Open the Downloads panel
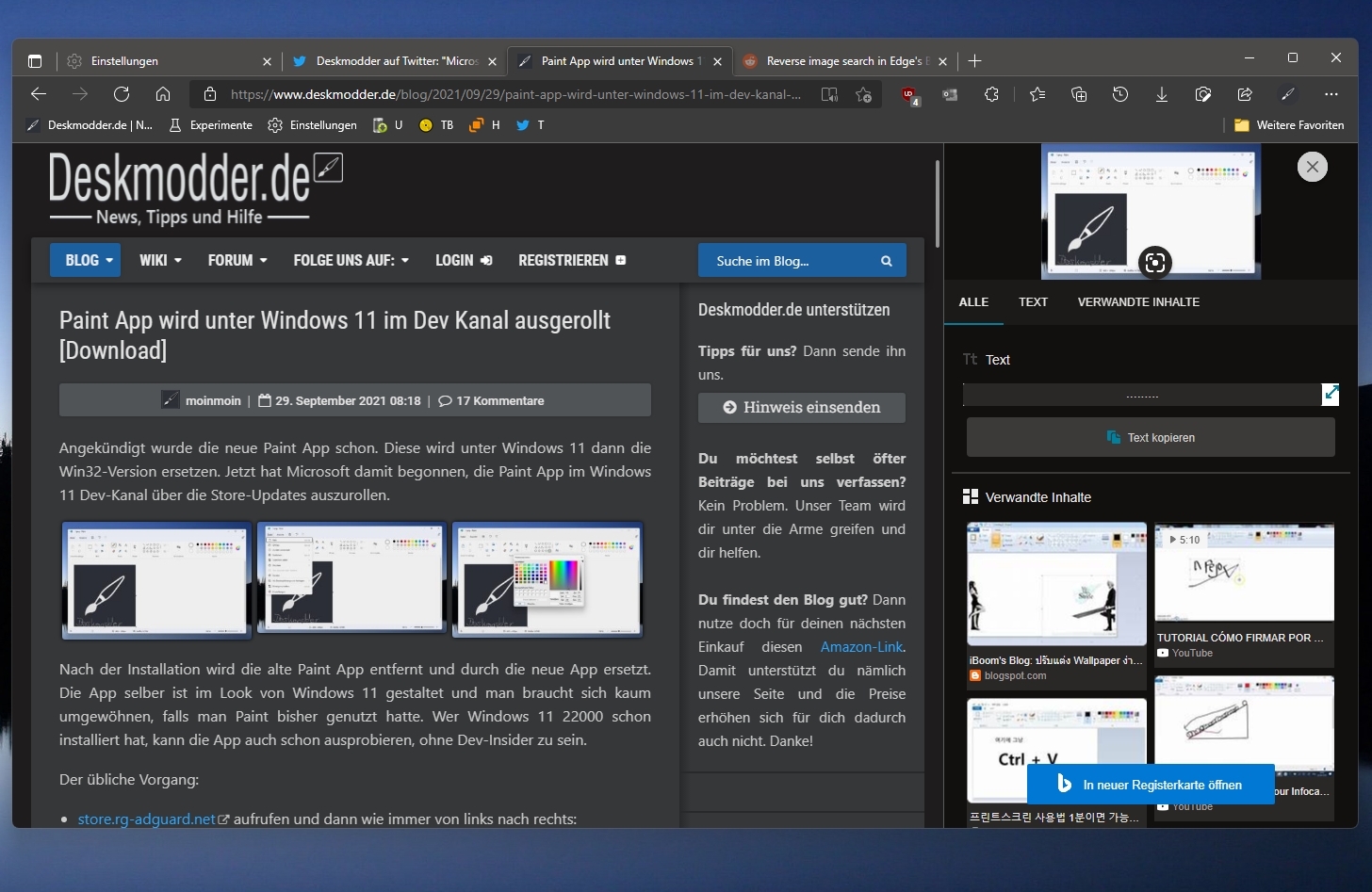1372x892 pixels. 1162,94
